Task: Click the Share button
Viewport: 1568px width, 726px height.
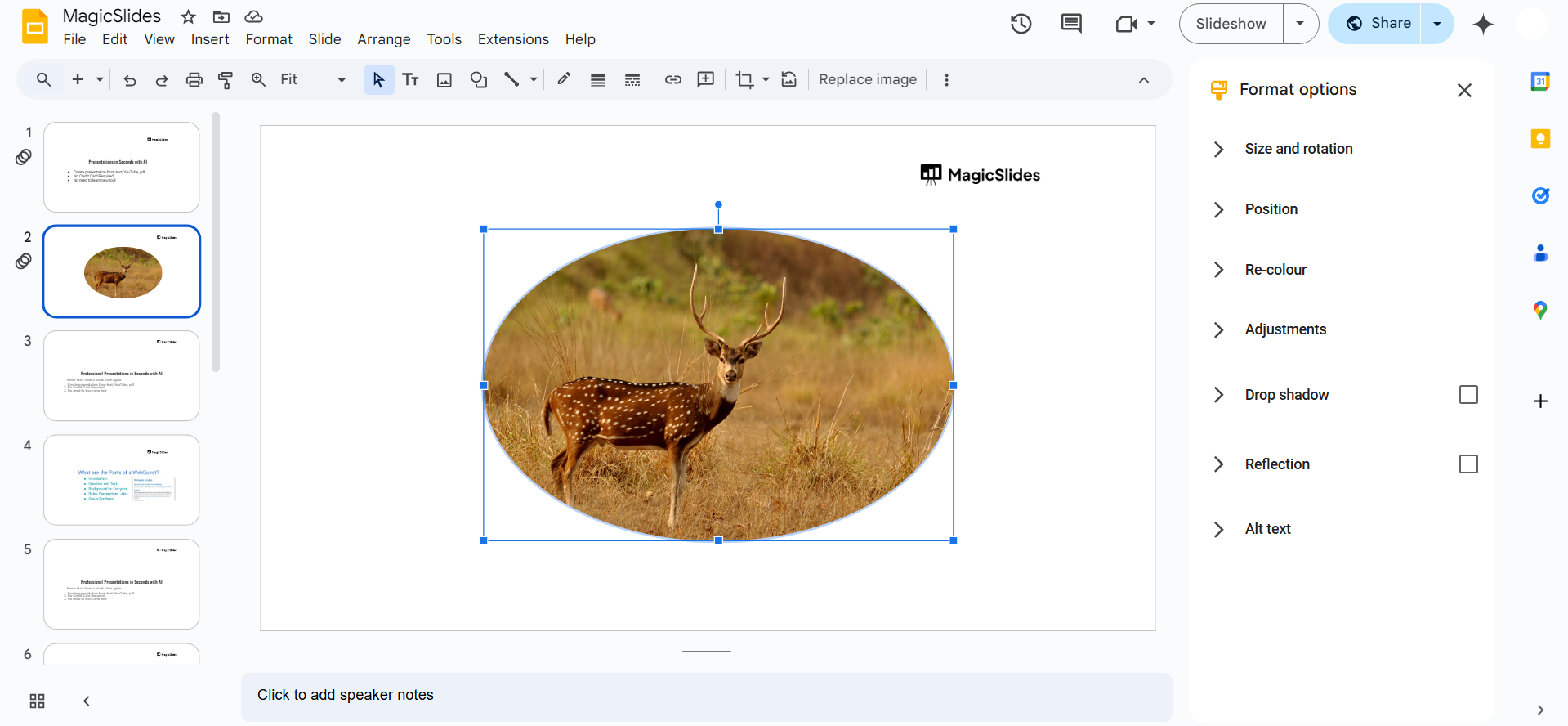Action: click(1379, 24)
